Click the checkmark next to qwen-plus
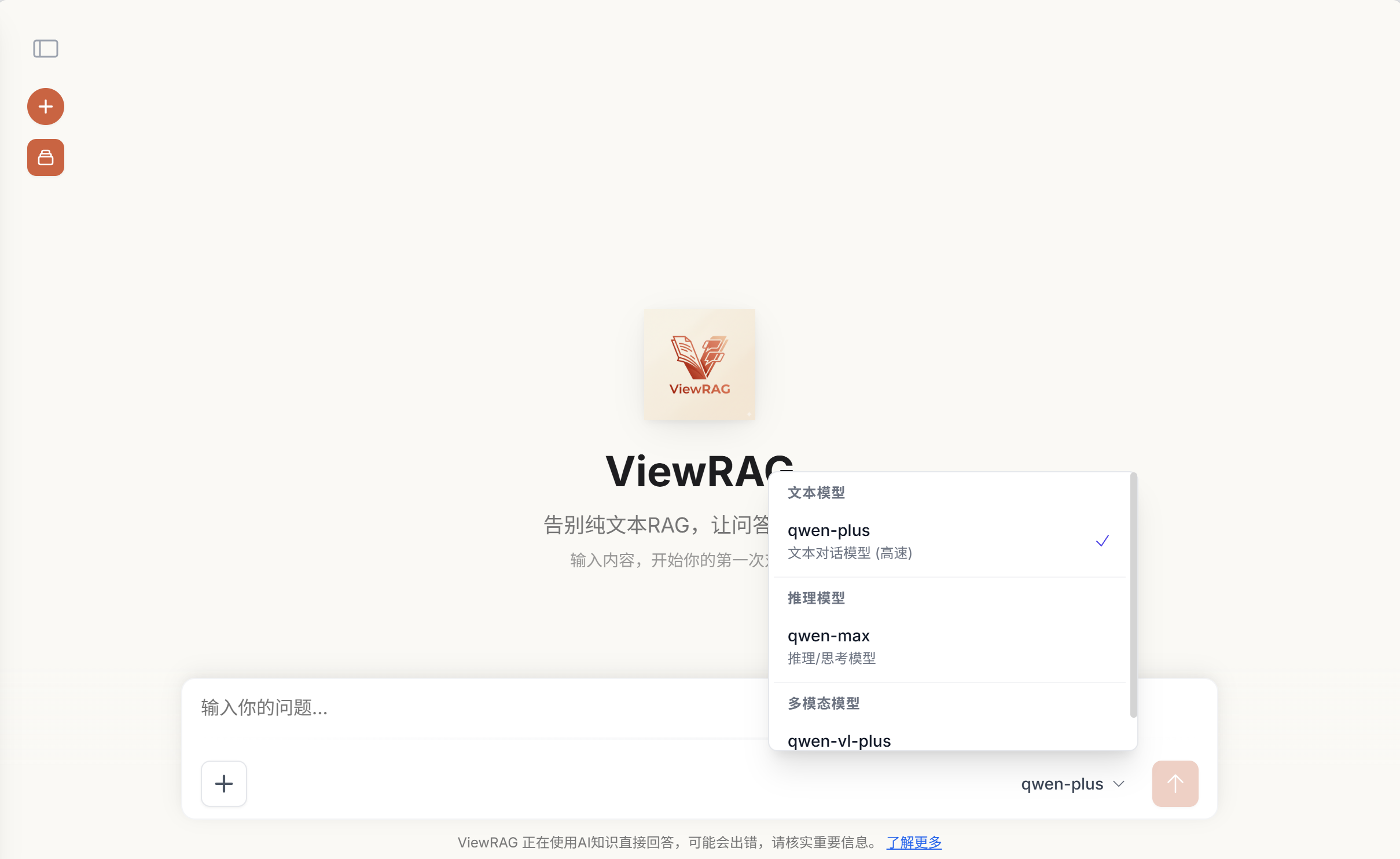Image resolution: width=1400 pixels, height=859 pixels. click(x=1102, y=541)
